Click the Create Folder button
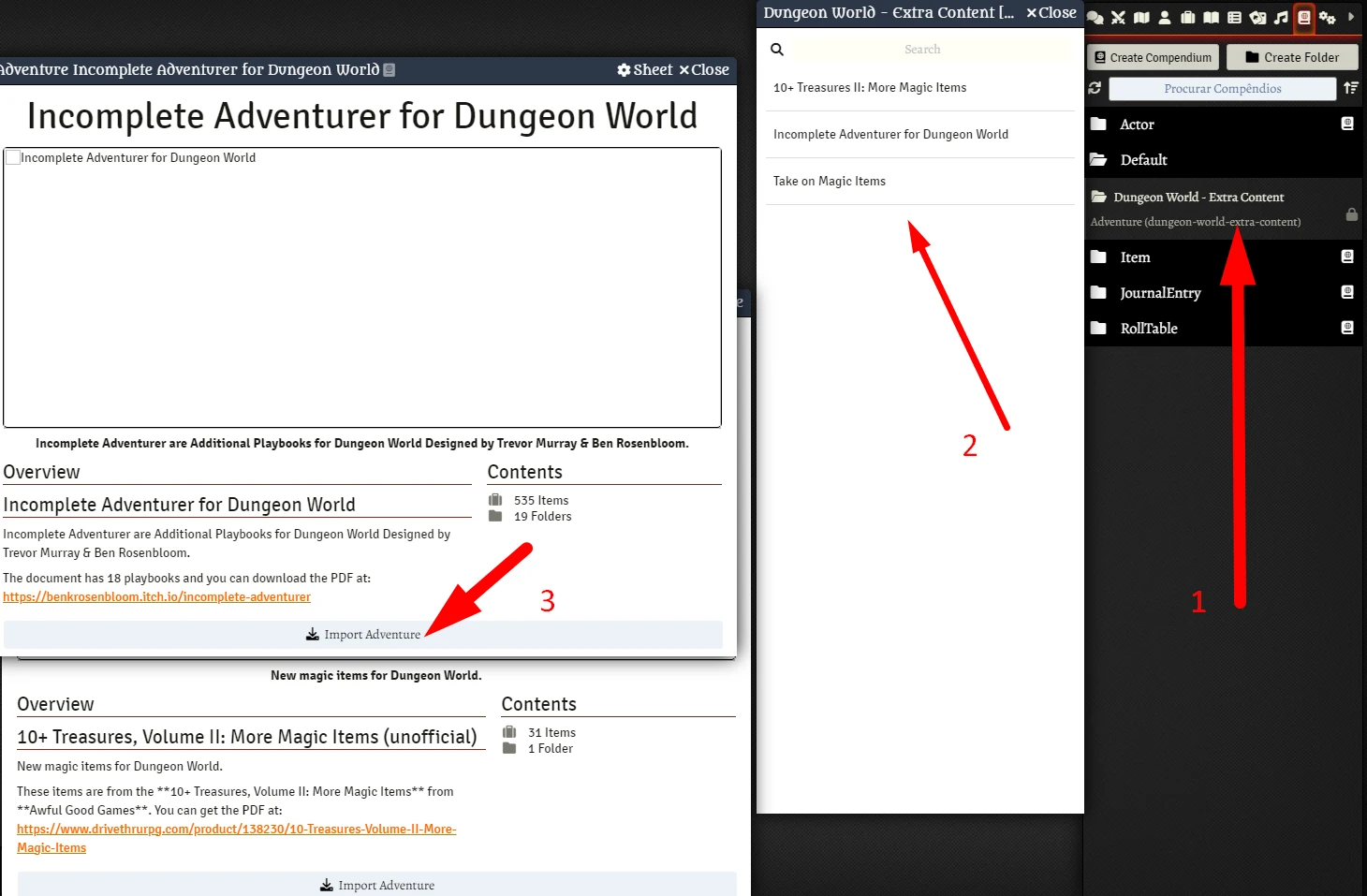Viewport: 1367px width, 896px height. 1292,57
